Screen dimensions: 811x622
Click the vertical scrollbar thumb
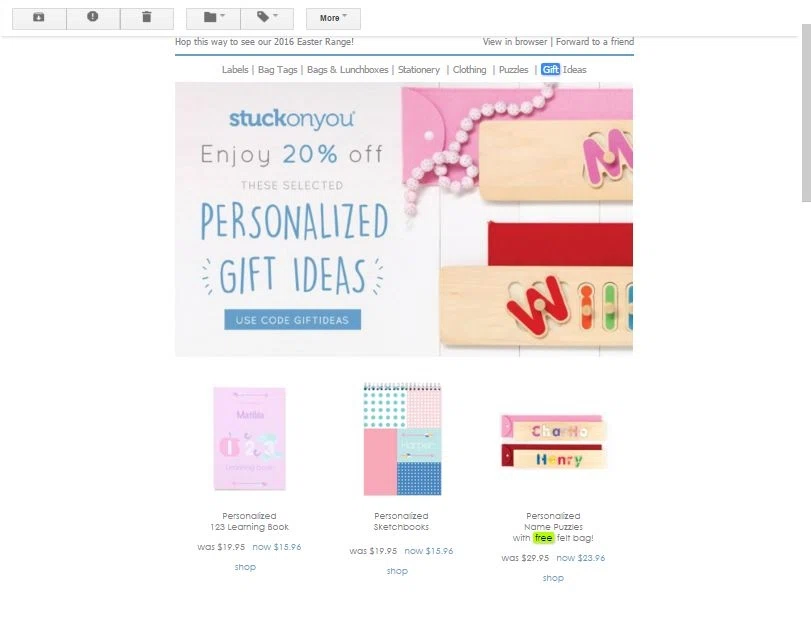(x=806, y=113)
